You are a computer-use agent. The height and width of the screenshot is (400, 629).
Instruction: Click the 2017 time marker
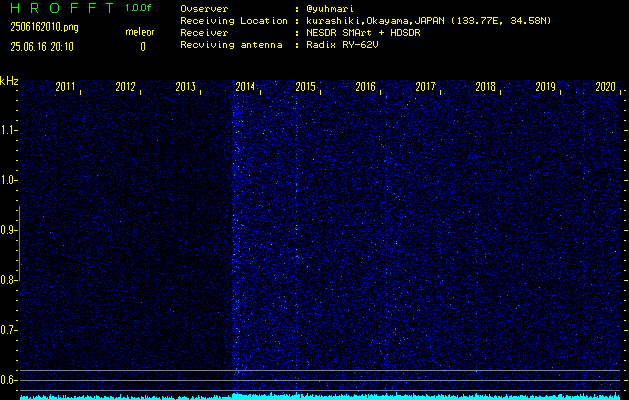[x=425, y=87]
